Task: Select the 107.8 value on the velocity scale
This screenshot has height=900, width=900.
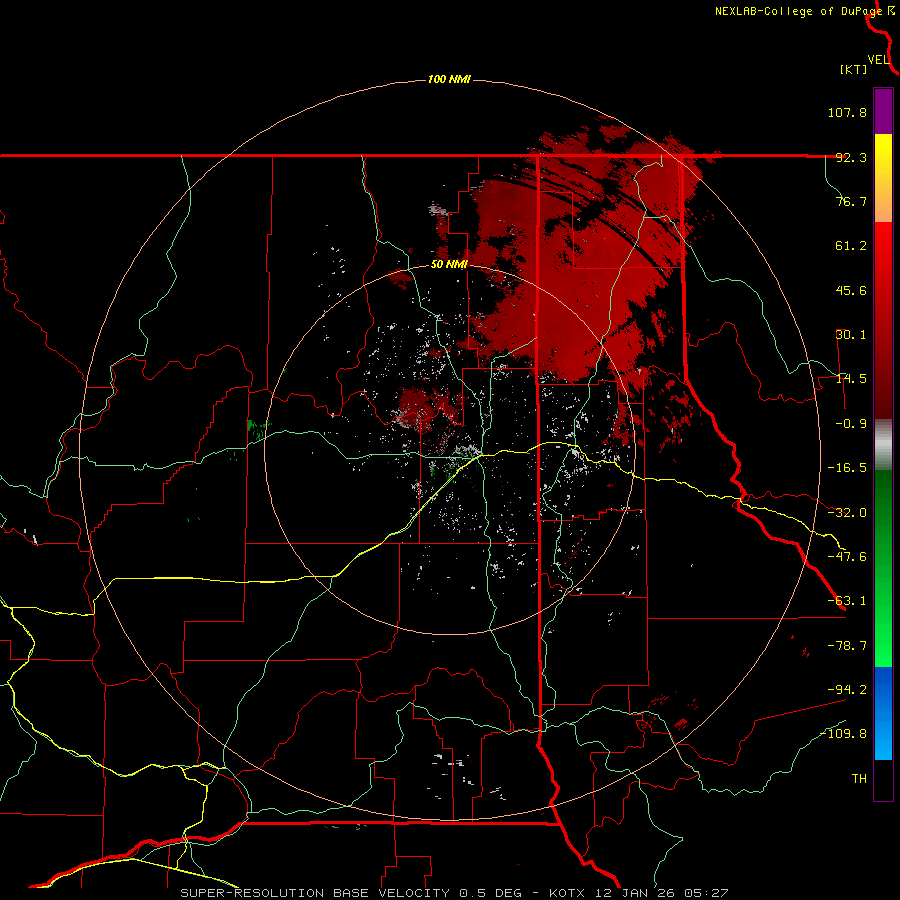Action: [847, 112]
